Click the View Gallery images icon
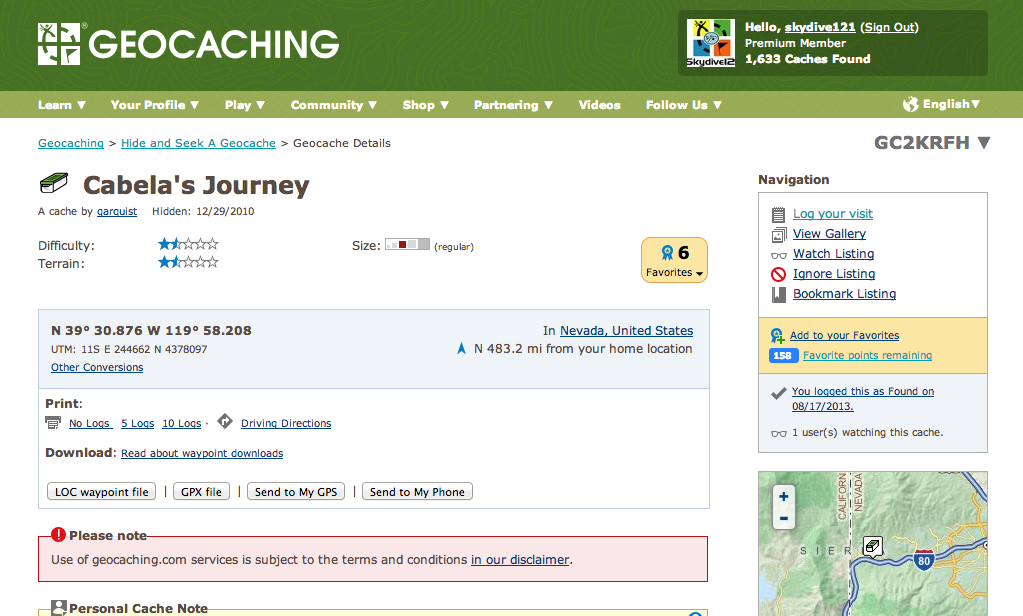 (778, 235)
